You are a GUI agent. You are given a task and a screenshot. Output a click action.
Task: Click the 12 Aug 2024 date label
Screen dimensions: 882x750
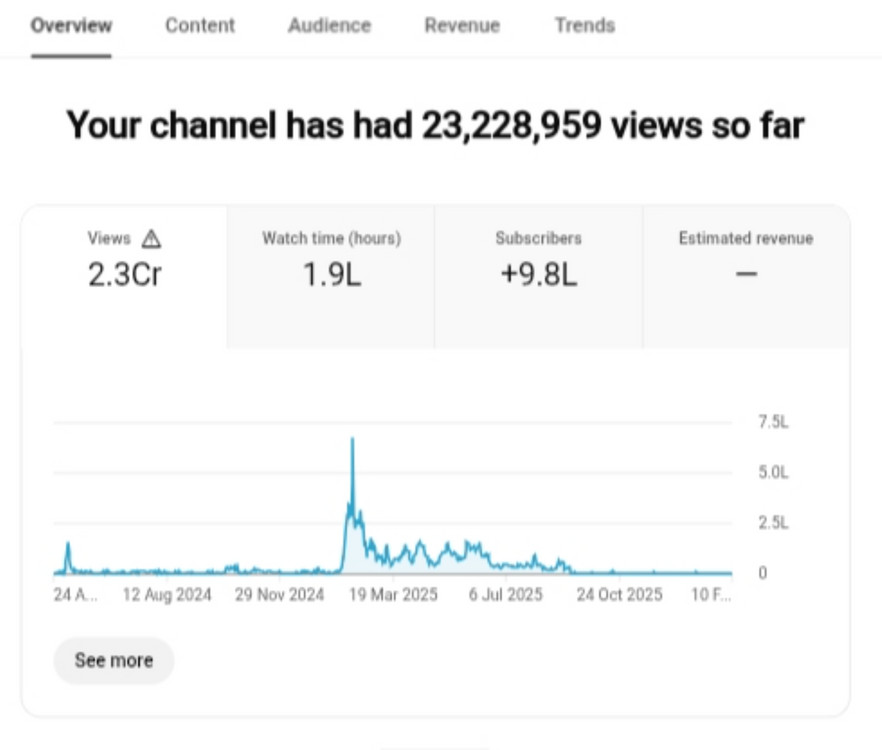[x=167, y=595]
